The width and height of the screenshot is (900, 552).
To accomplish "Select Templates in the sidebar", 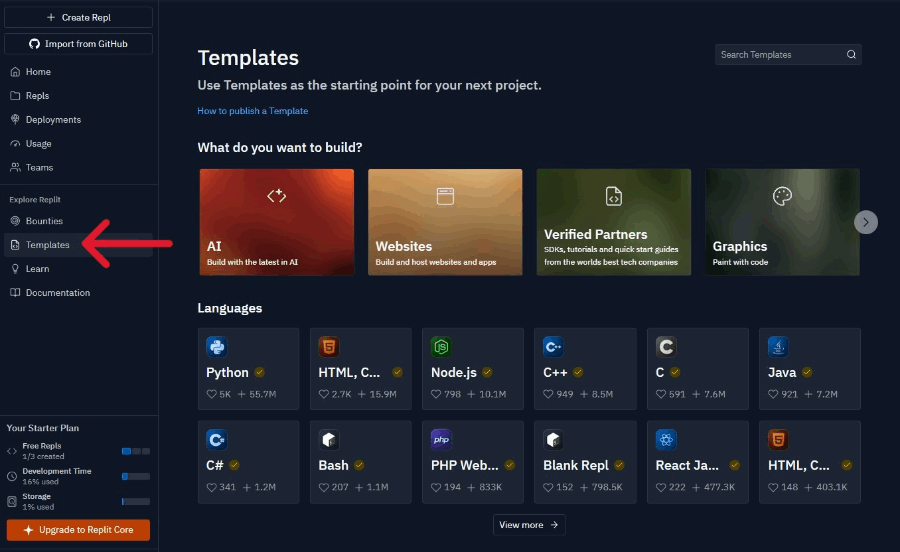I will [x=79, y=245].
